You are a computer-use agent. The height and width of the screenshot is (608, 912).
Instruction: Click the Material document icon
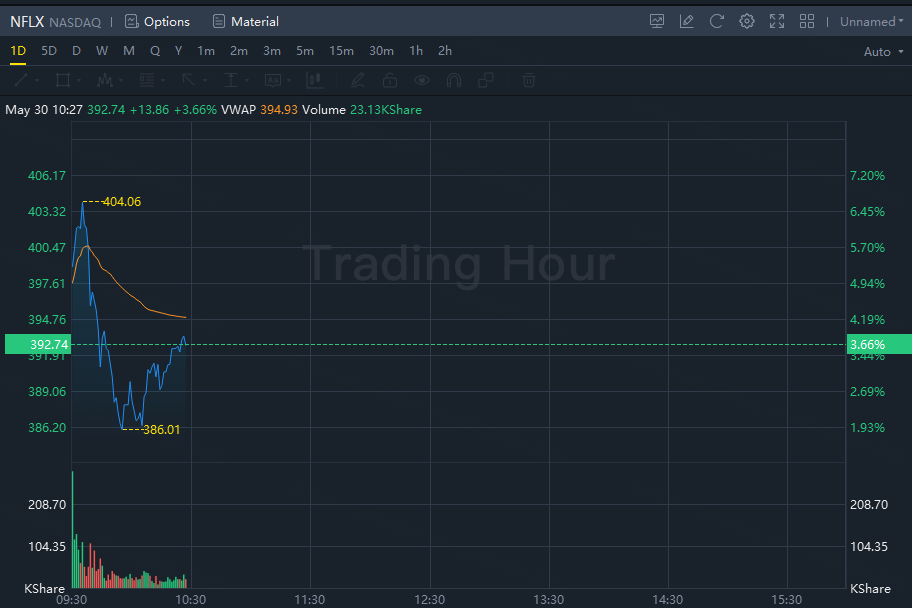[x=219, y=22]
